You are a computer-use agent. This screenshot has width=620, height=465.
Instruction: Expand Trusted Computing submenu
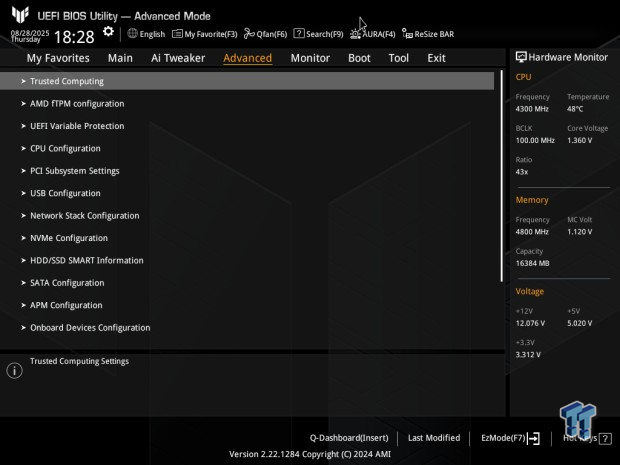tap(247, 81)
